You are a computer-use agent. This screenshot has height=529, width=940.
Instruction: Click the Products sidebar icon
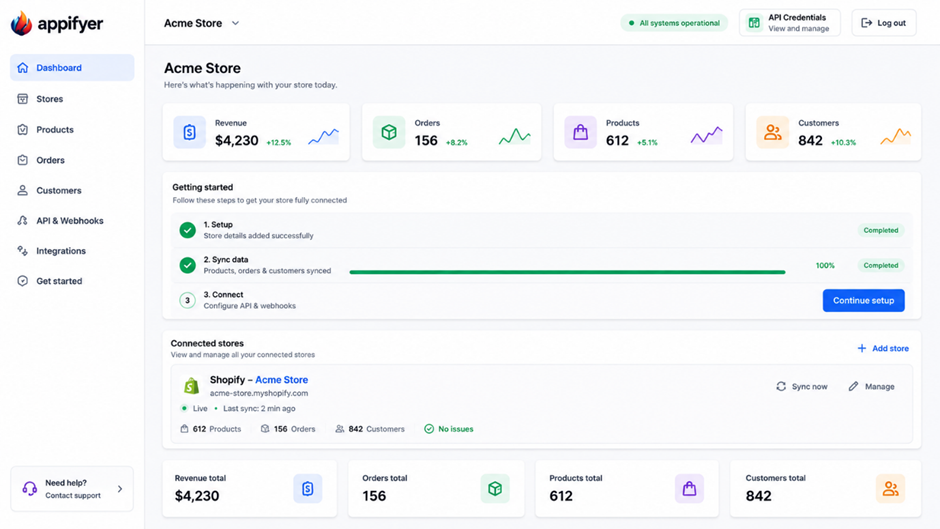pos(23,130)
